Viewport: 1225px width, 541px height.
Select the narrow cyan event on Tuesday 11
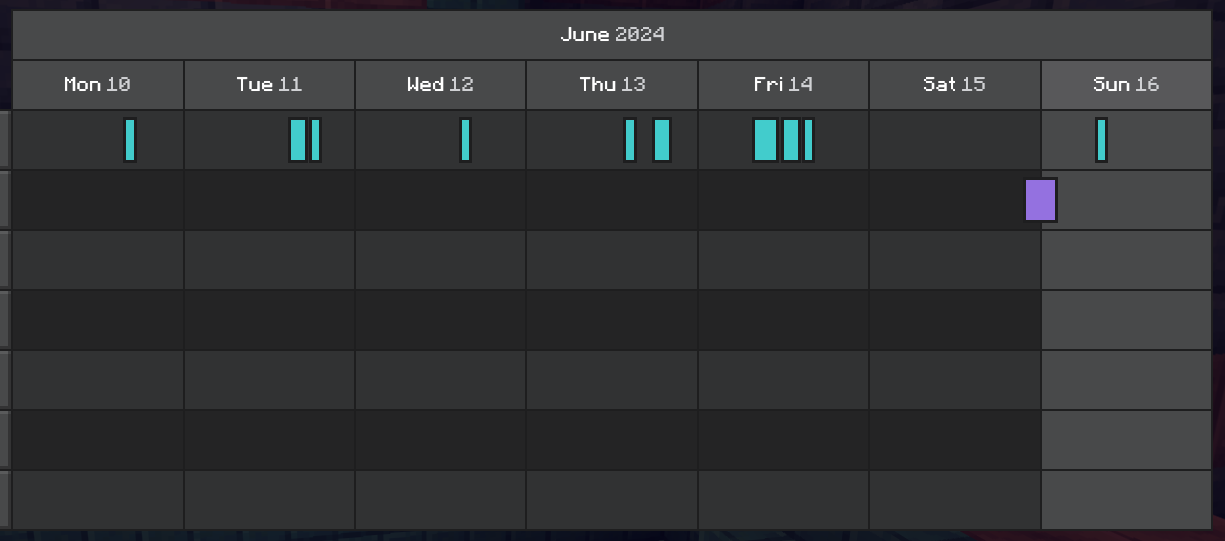(316, 140)
